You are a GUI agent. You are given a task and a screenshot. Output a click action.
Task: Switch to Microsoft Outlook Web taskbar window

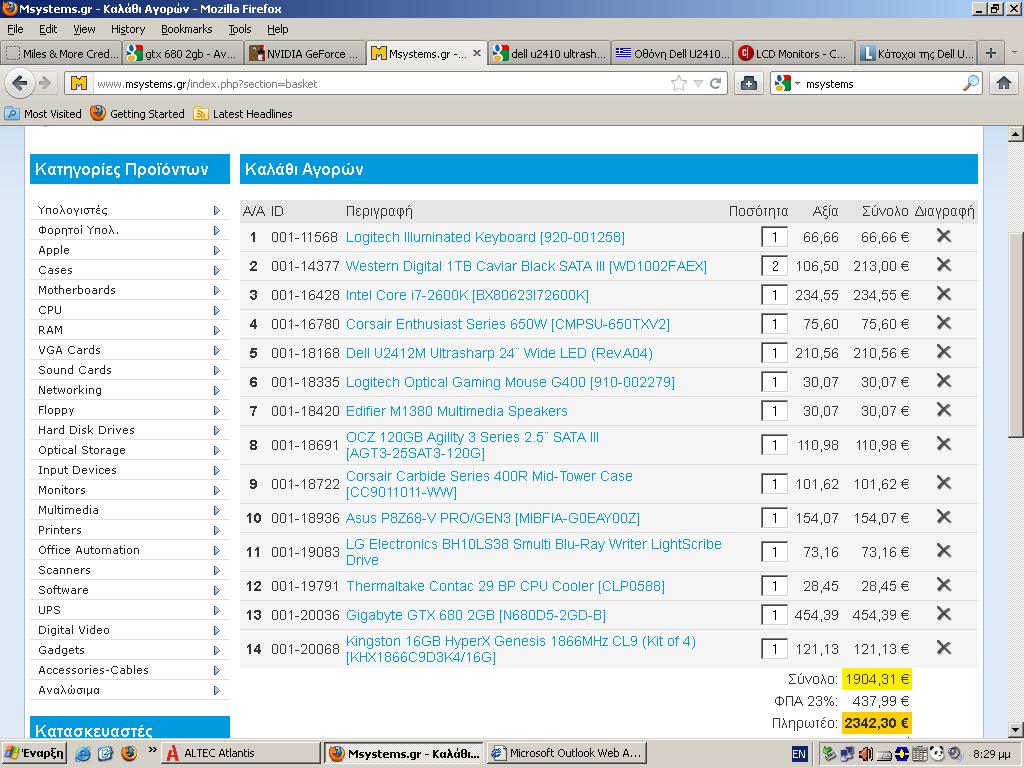pos(567,753)
